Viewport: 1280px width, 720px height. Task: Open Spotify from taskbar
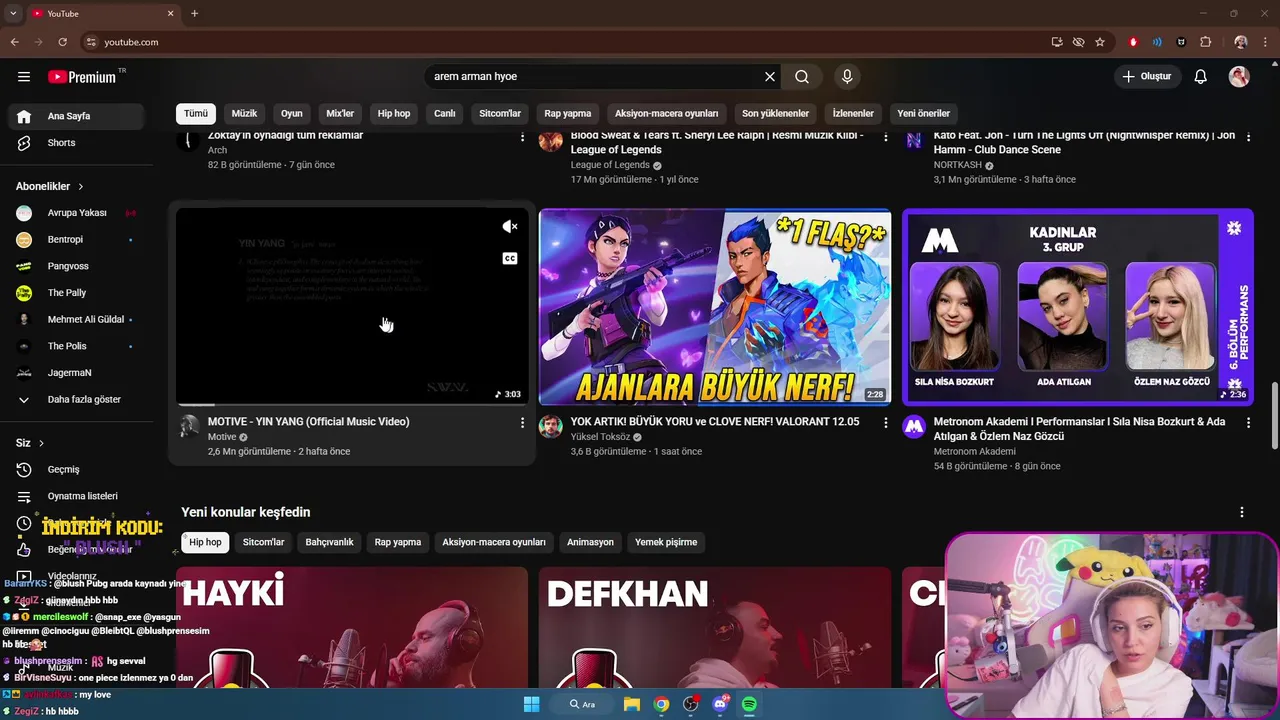point(749,704)
